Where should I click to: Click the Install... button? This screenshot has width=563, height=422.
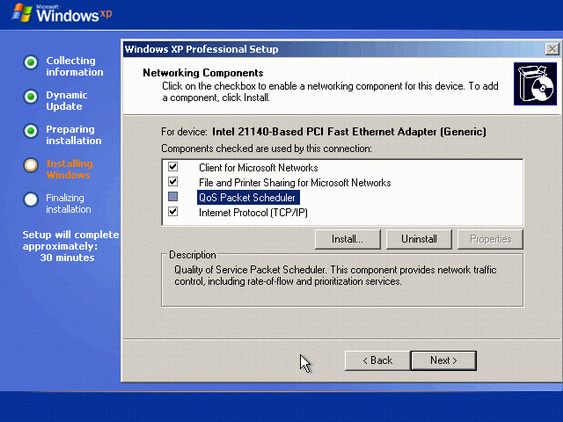(x=348, y=239)
